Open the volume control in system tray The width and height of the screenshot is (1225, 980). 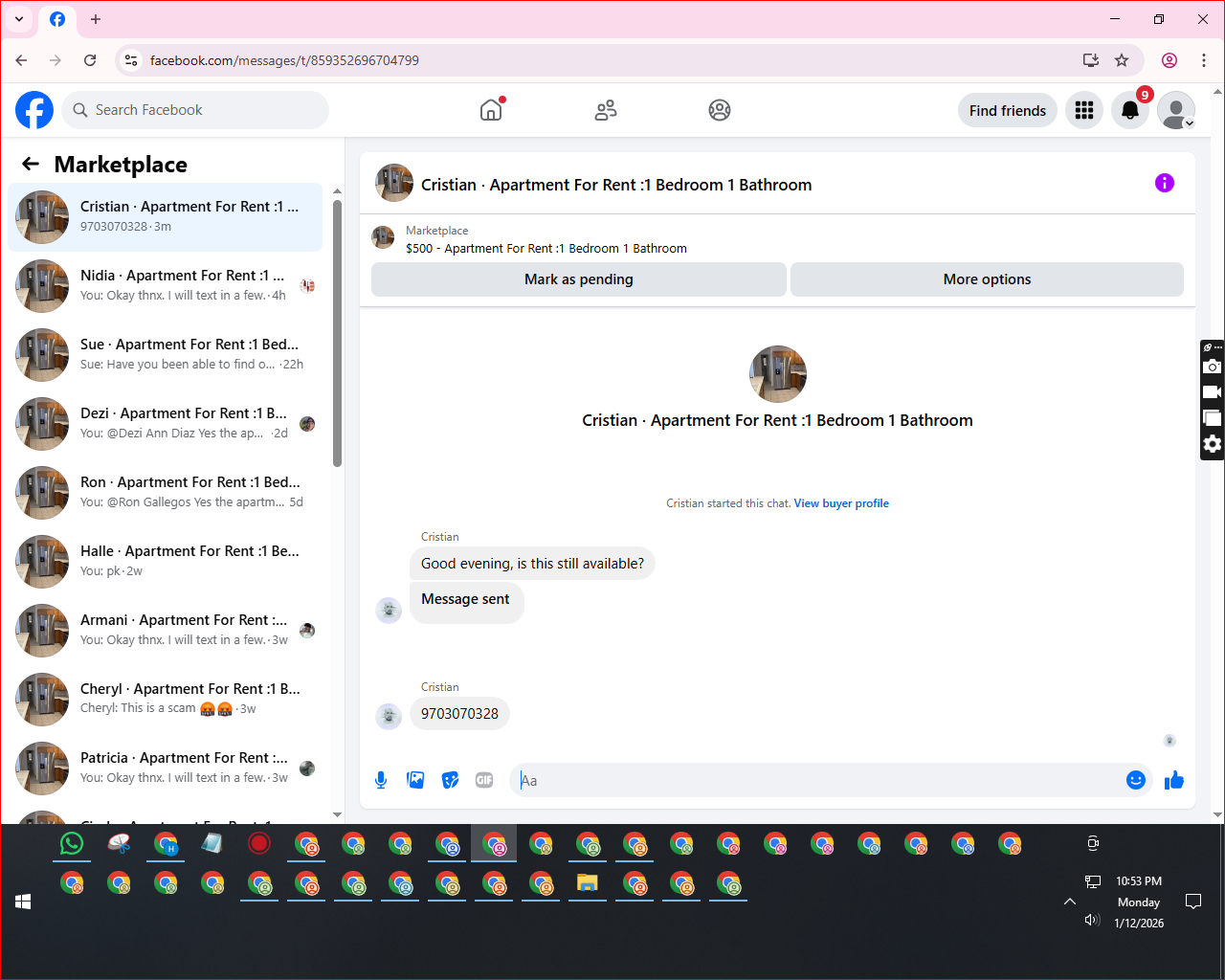tap(1092, 920)
